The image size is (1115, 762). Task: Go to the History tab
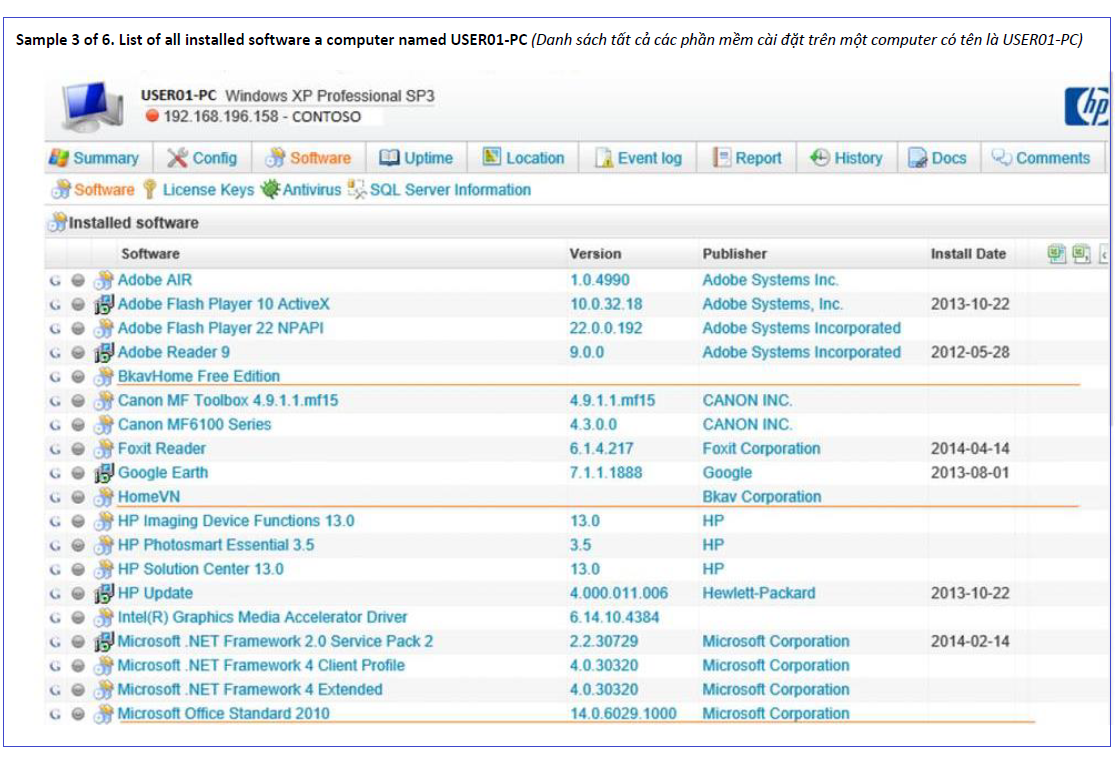(x=846, y=158)
